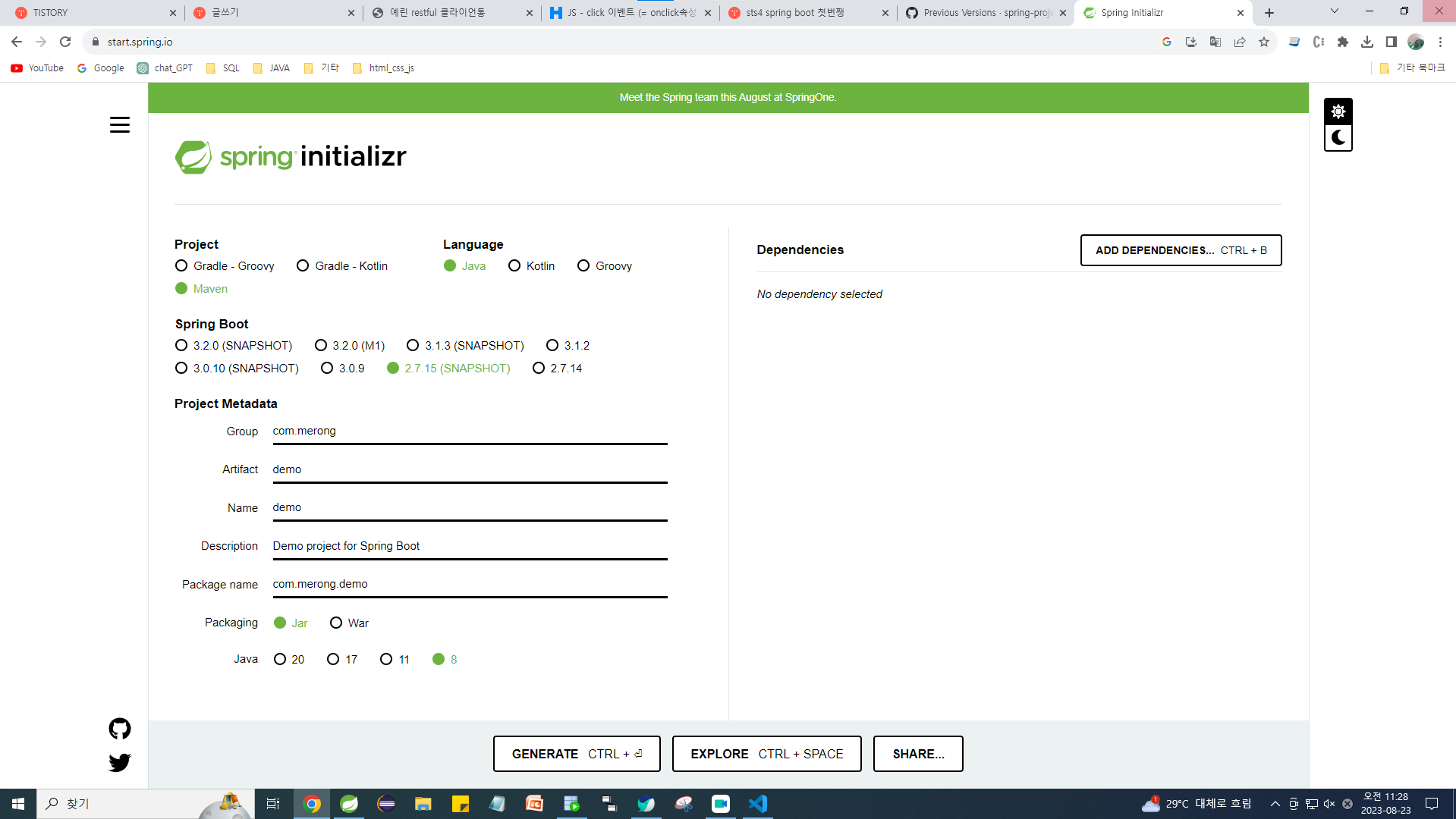Select Spring Boot 3.2.0 (M1)
The image size is (1456, 819).
coord(350,346)
